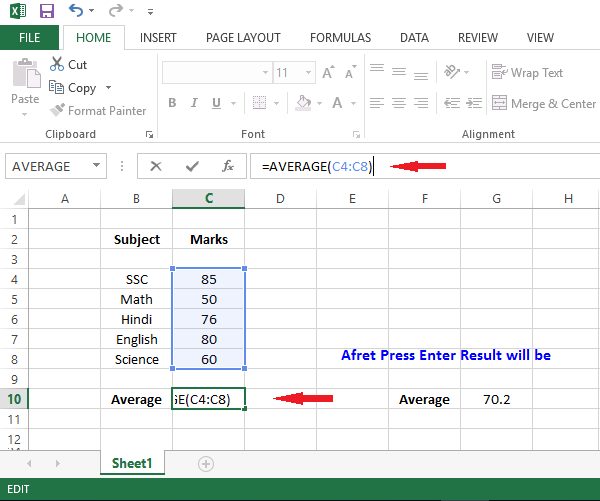The width and height of the screenshot is (600, 501).
Task: Click the Copy icon
Action: pos(56,87)
